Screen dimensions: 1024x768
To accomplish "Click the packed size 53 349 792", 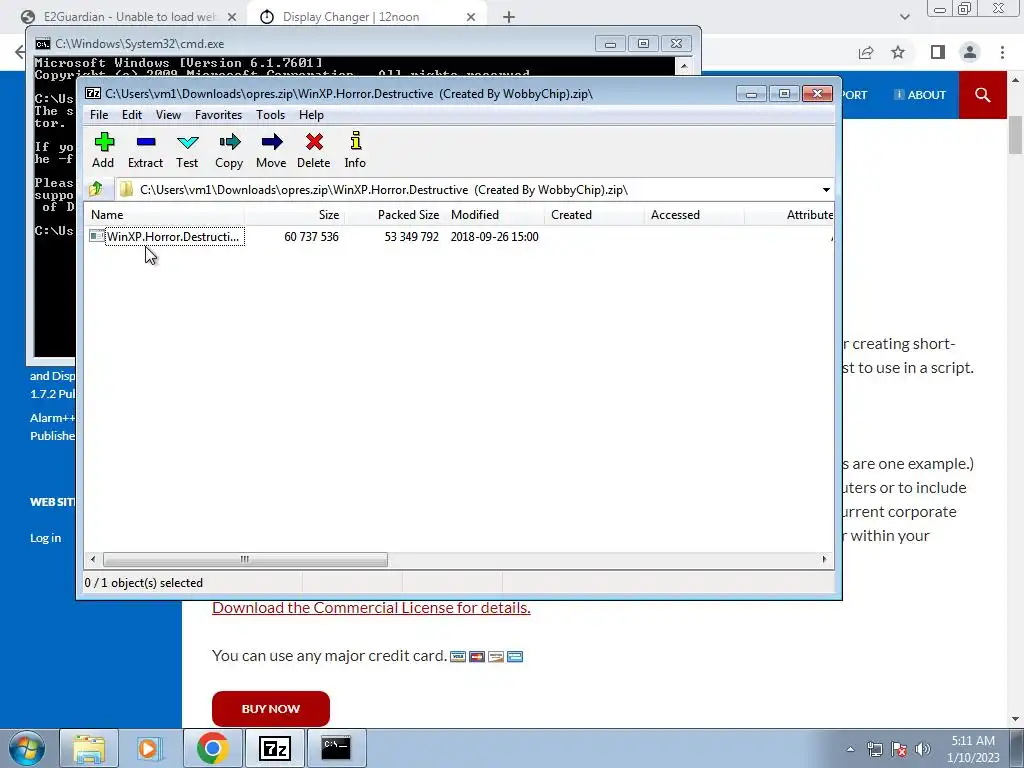I will tap(411, 236).
